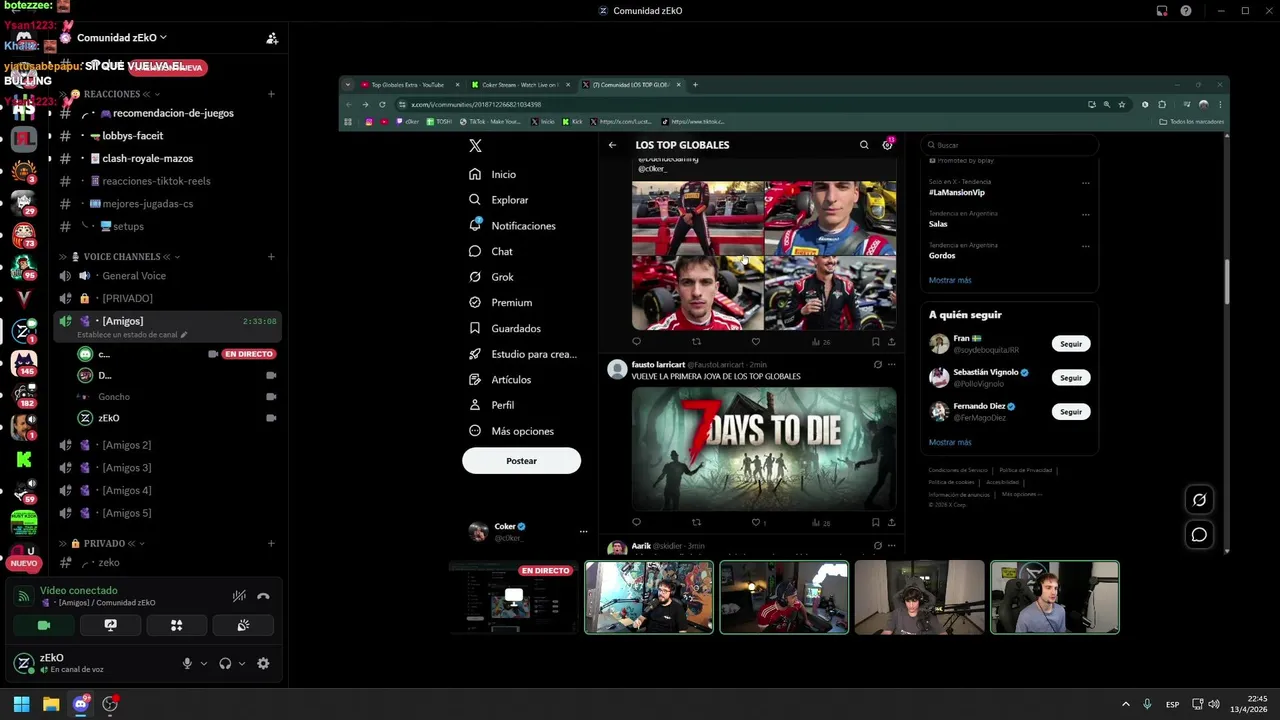Screen dimensions: 1280x720
Task: Open the reacciones-tiktok-reels channel
Action: [166, 181]
